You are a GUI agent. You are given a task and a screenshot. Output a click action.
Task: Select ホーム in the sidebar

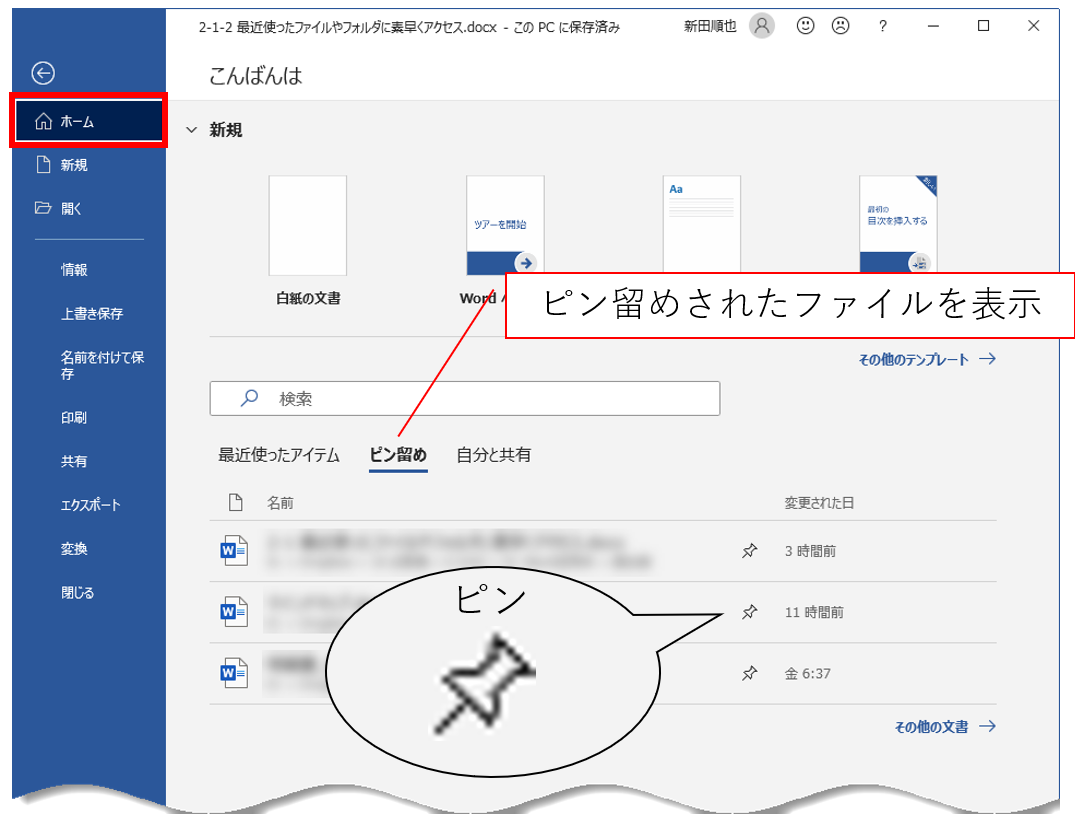pos(88,122)
